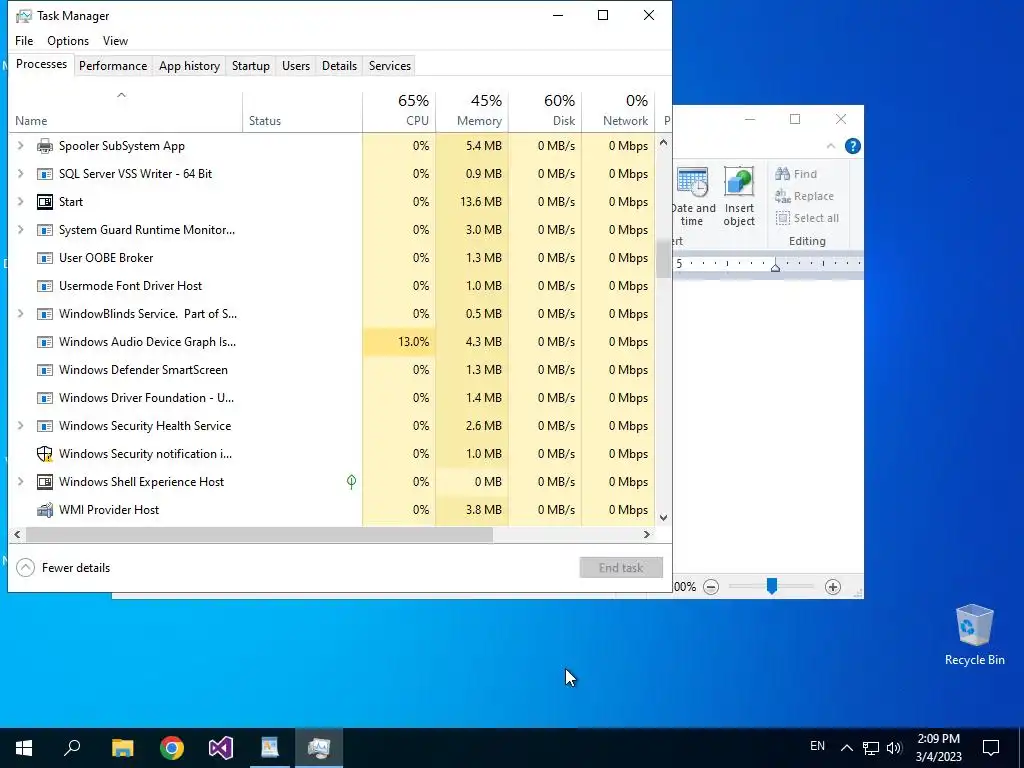The width and height of the screenshot is (1024, 768).
Task: Collapse view with Fewer details arrow
Action: [x=25, y=568]
